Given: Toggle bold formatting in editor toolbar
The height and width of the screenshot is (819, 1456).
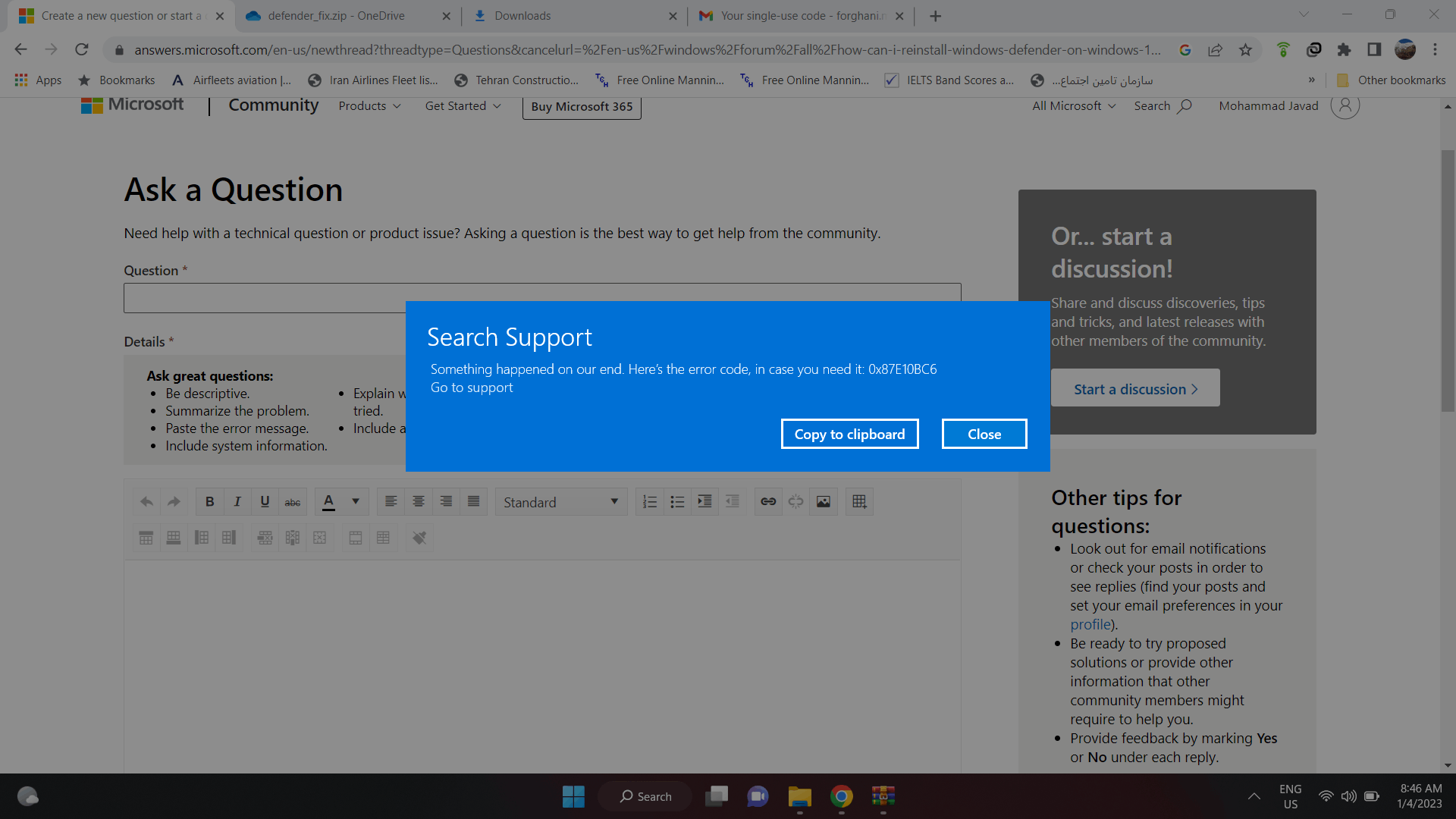Looking at the screenshot, I should [x=210, y=501].
